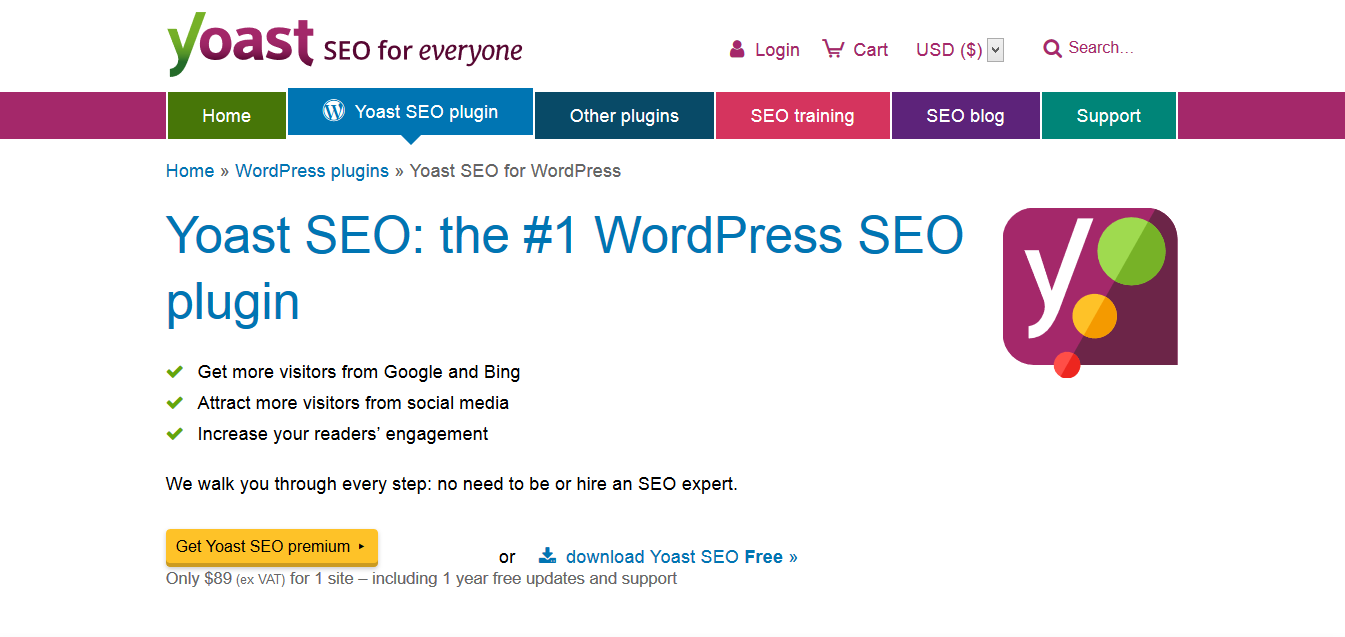The image size is (1345, 637).
Task: Click 'Yoast SEO for WordPress' breadcrumb text
Action: pos(515,171)
